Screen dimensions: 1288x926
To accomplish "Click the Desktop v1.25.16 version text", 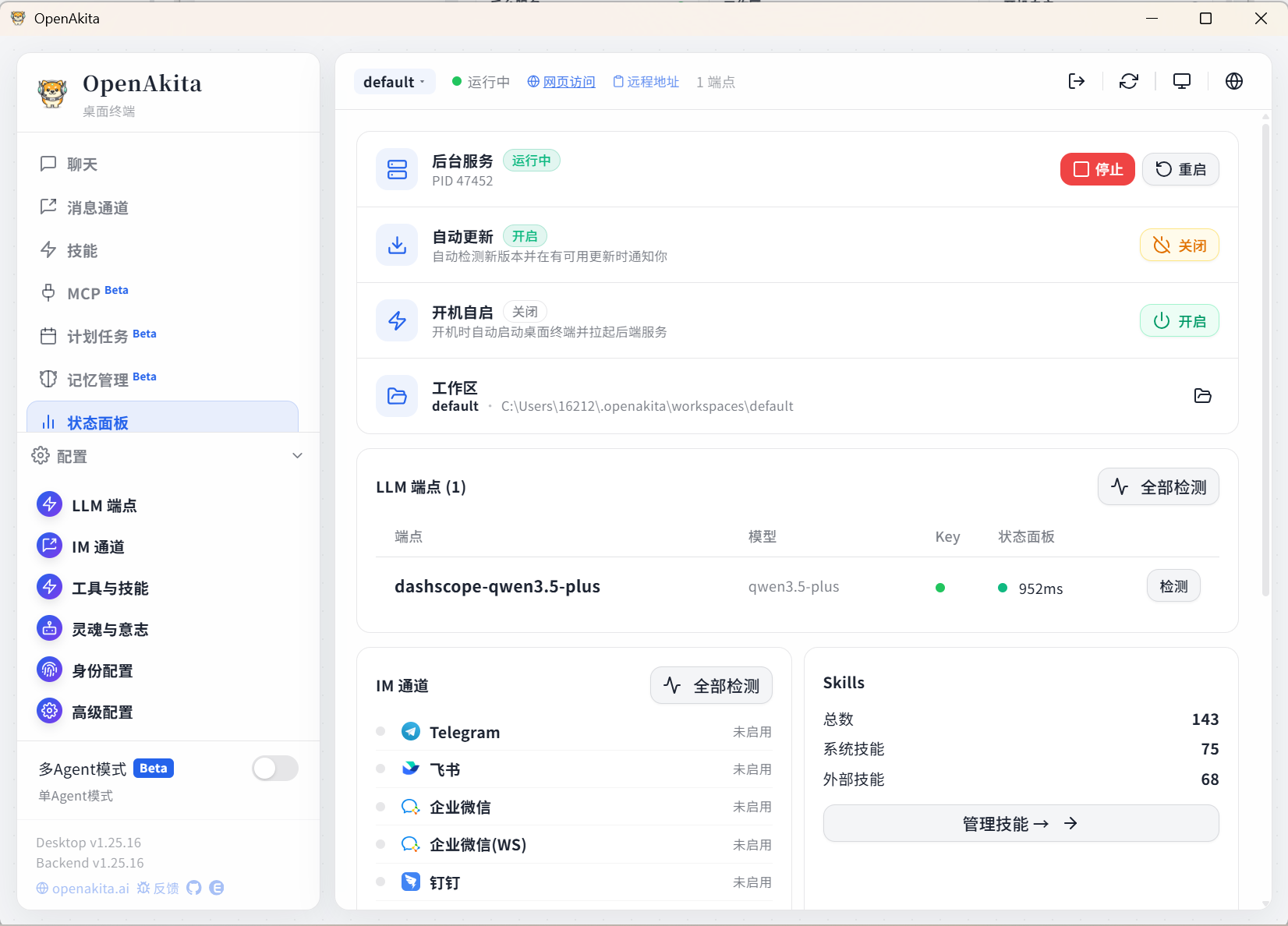I will pyautogui.click(x=89, y=843).
